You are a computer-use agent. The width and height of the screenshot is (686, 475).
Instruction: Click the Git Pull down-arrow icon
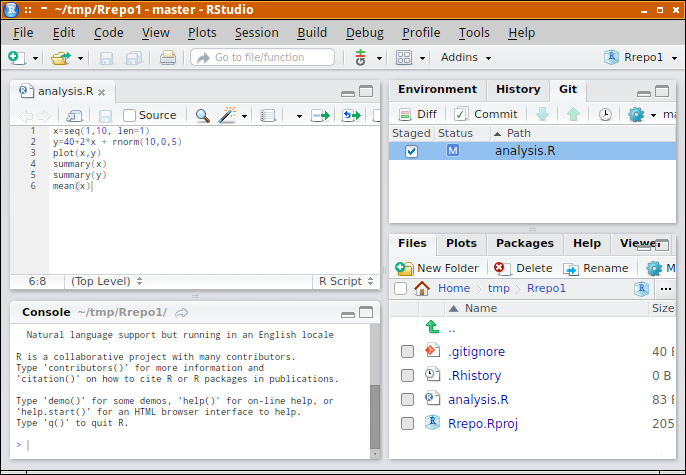click(x=542, y=115)
